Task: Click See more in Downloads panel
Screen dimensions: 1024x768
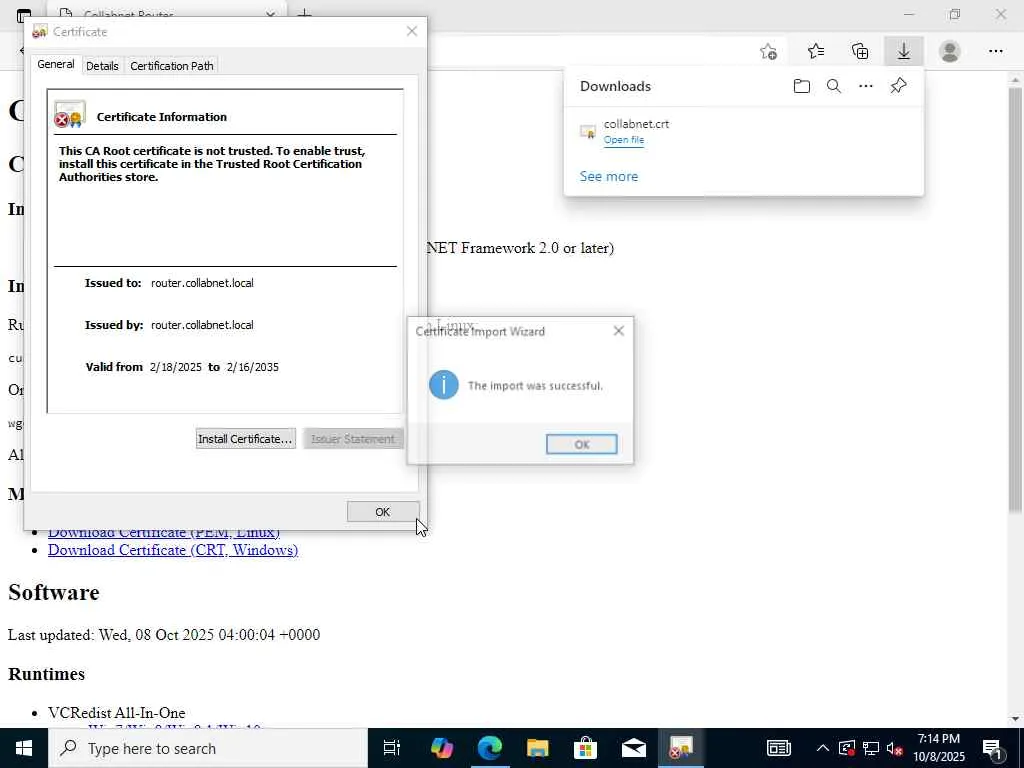Action: pyautogui.click(x=609, y=176)
